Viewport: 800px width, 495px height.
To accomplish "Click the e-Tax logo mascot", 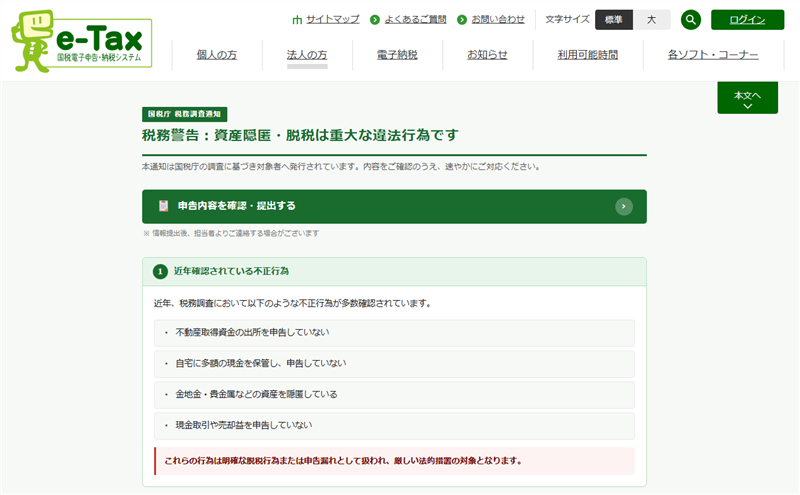I will (35, 40).
